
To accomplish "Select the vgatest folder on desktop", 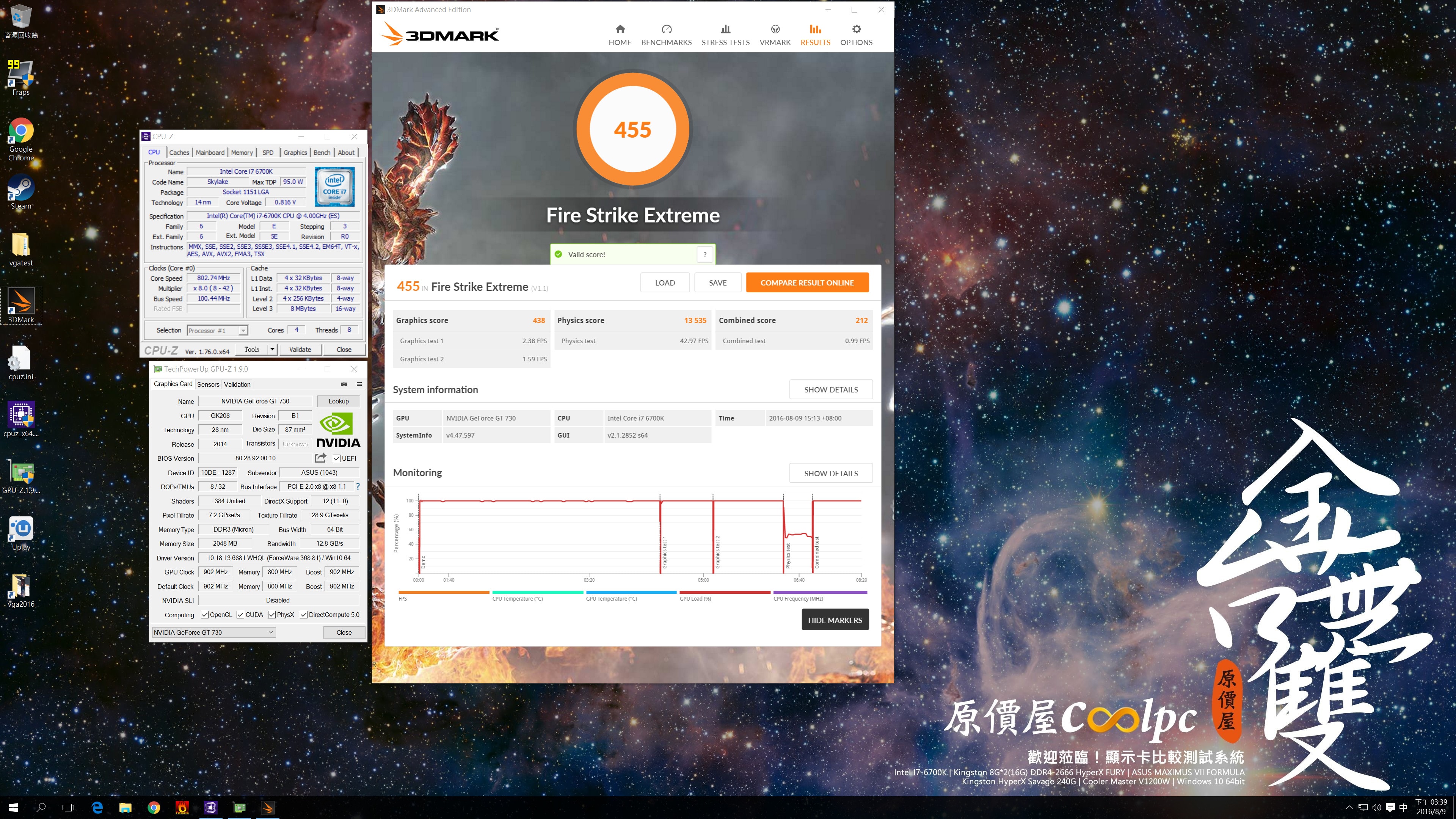I will 21,249.
